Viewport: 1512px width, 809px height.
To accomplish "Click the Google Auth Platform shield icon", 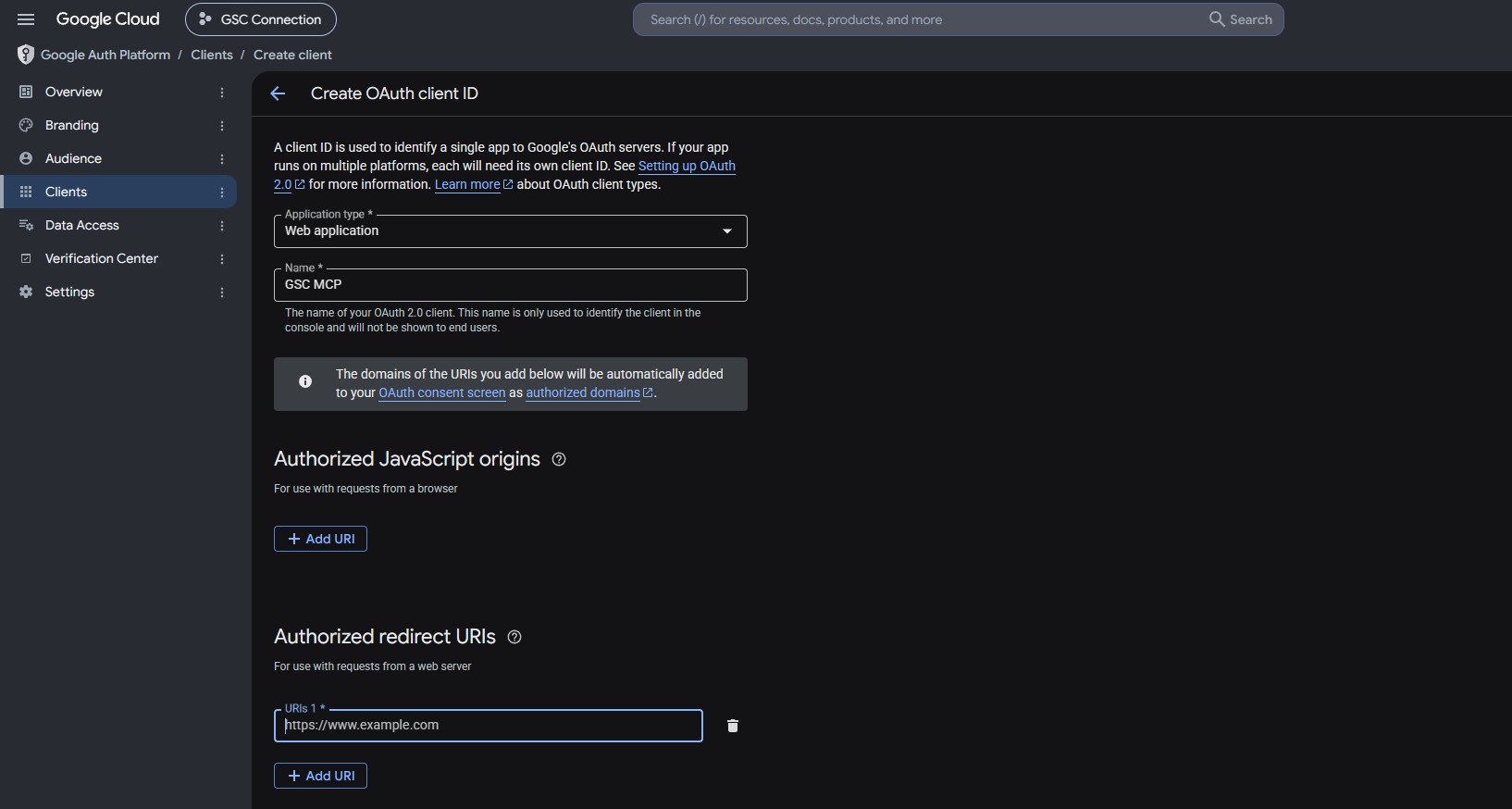I will (x=26, y=55).
